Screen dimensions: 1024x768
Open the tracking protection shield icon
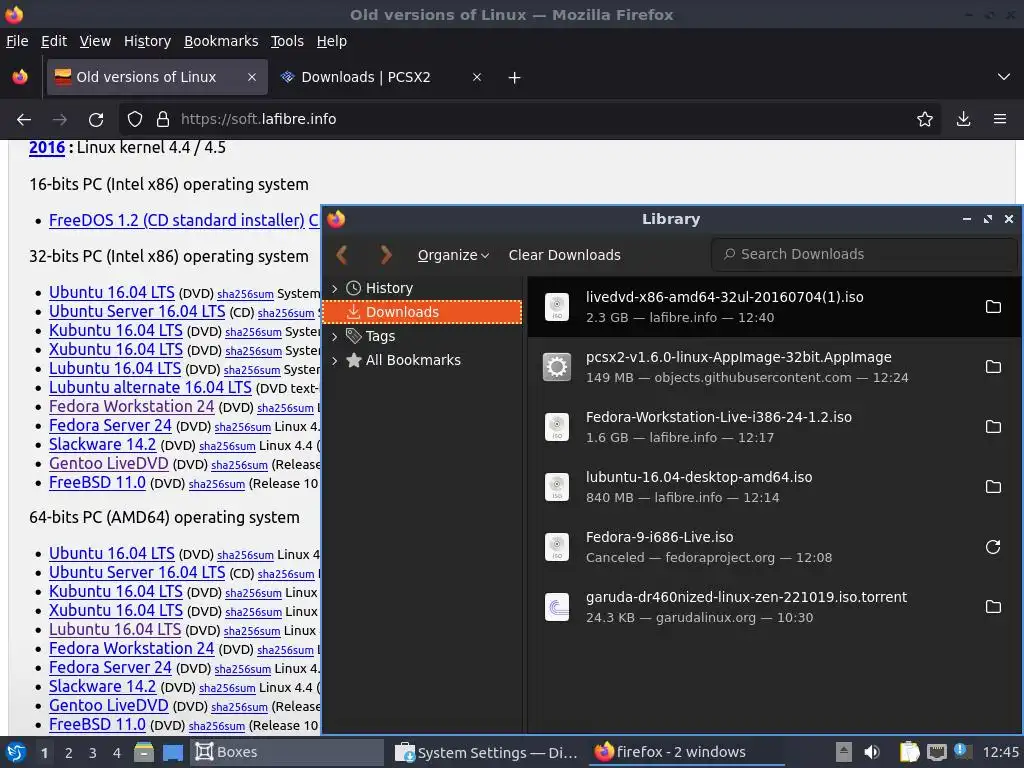click(x=135, y=120)
